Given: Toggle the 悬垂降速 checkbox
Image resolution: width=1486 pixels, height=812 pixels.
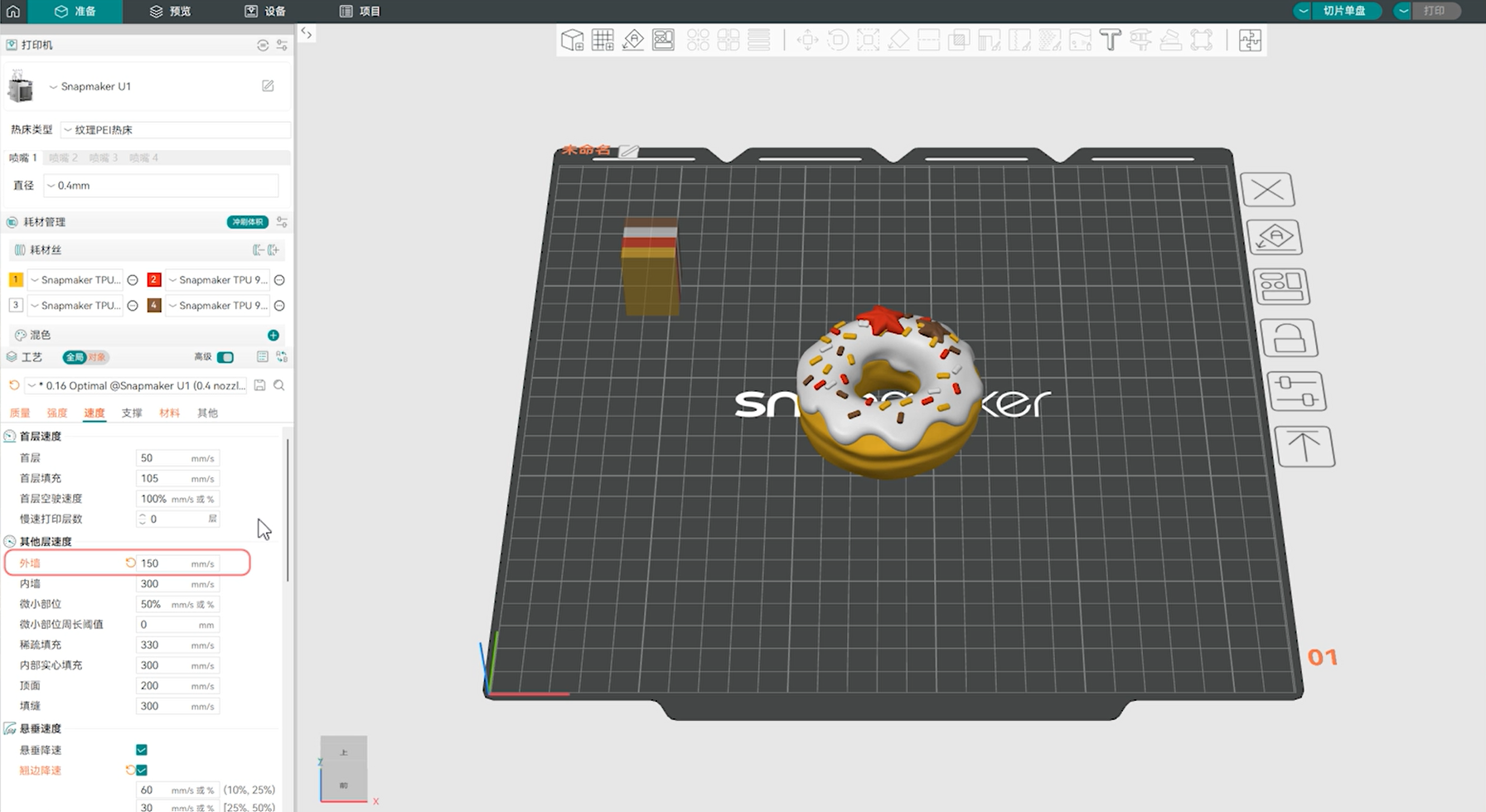Looking at the screenshot, I should [142, 750].
